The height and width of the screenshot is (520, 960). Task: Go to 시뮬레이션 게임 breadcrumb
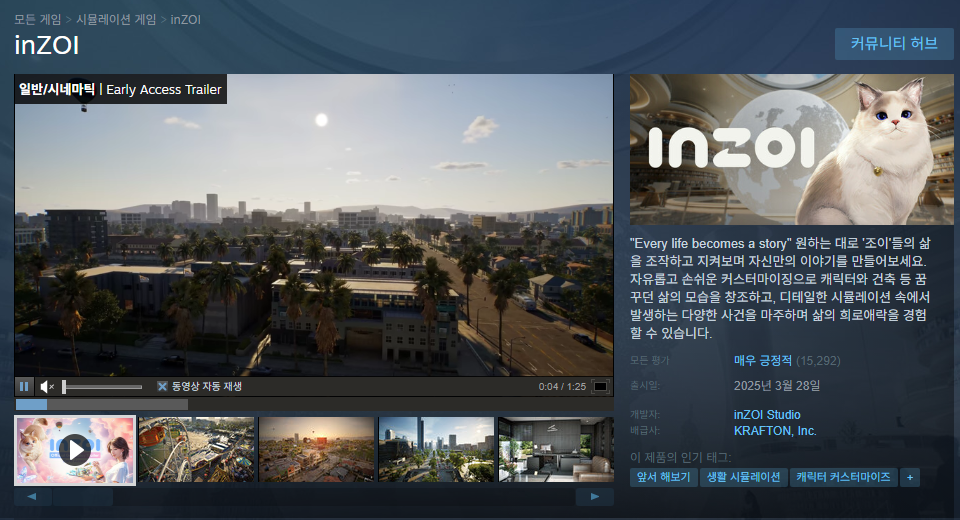pos(116,20)
